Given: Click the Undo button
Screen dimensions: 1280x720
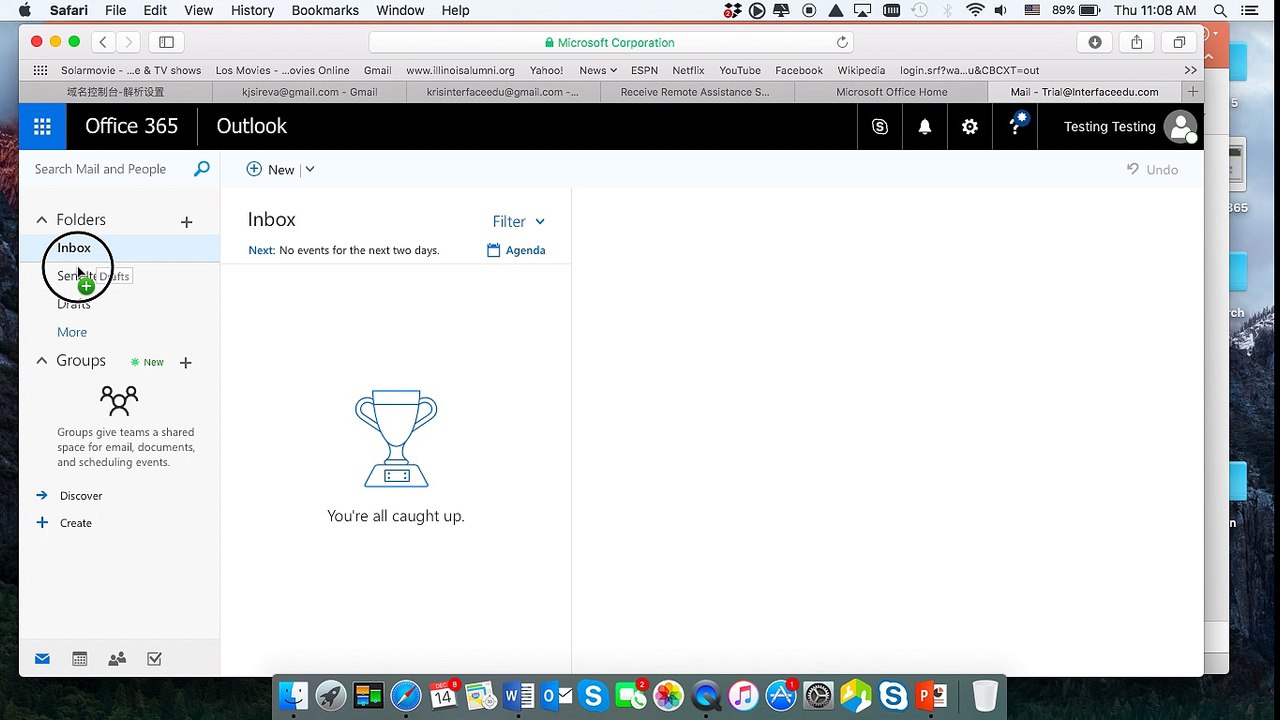Looking at the screenshot, I should click(x=1152, y=169).
